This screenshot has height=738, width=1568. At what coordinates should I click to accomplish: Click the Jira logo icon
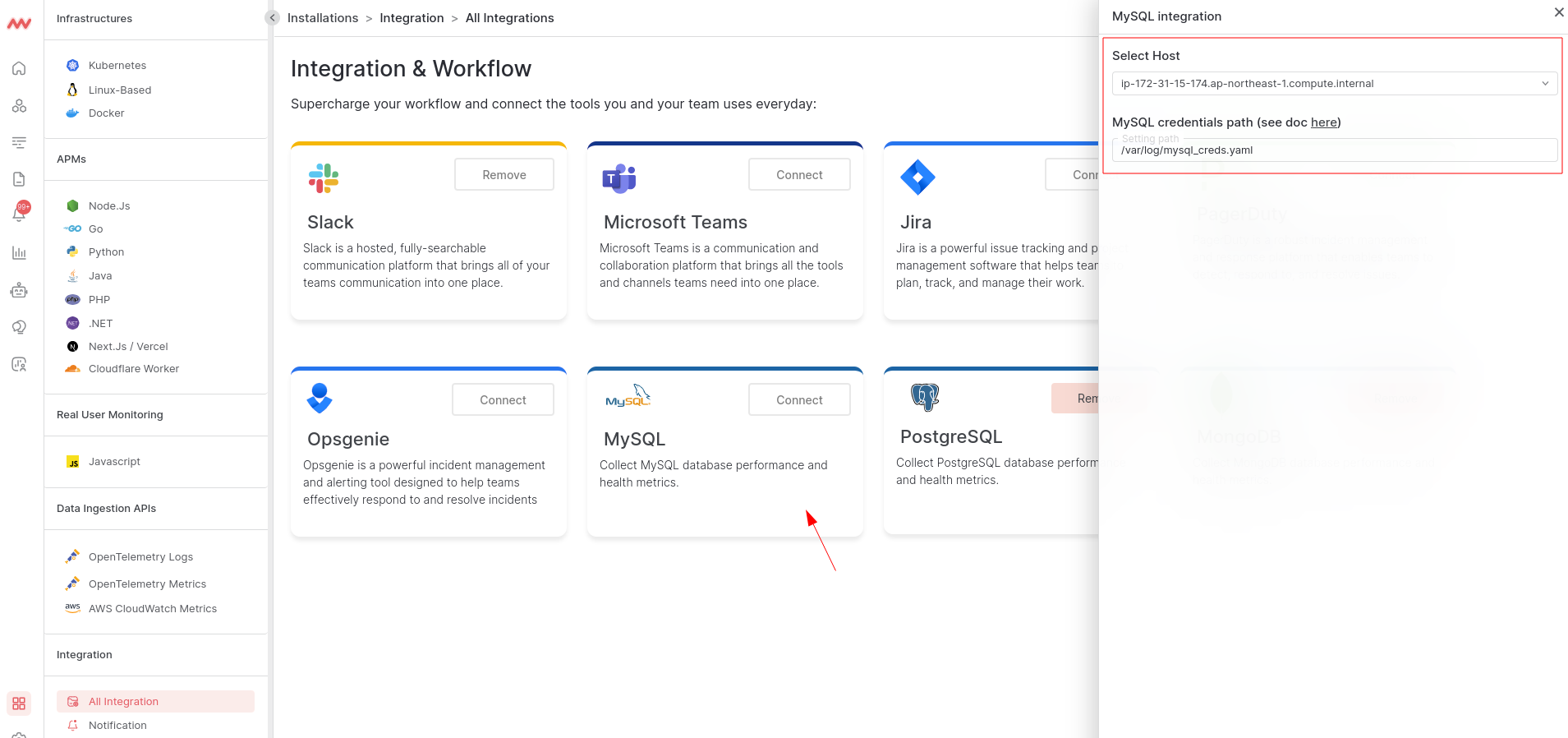click(917, 178)
